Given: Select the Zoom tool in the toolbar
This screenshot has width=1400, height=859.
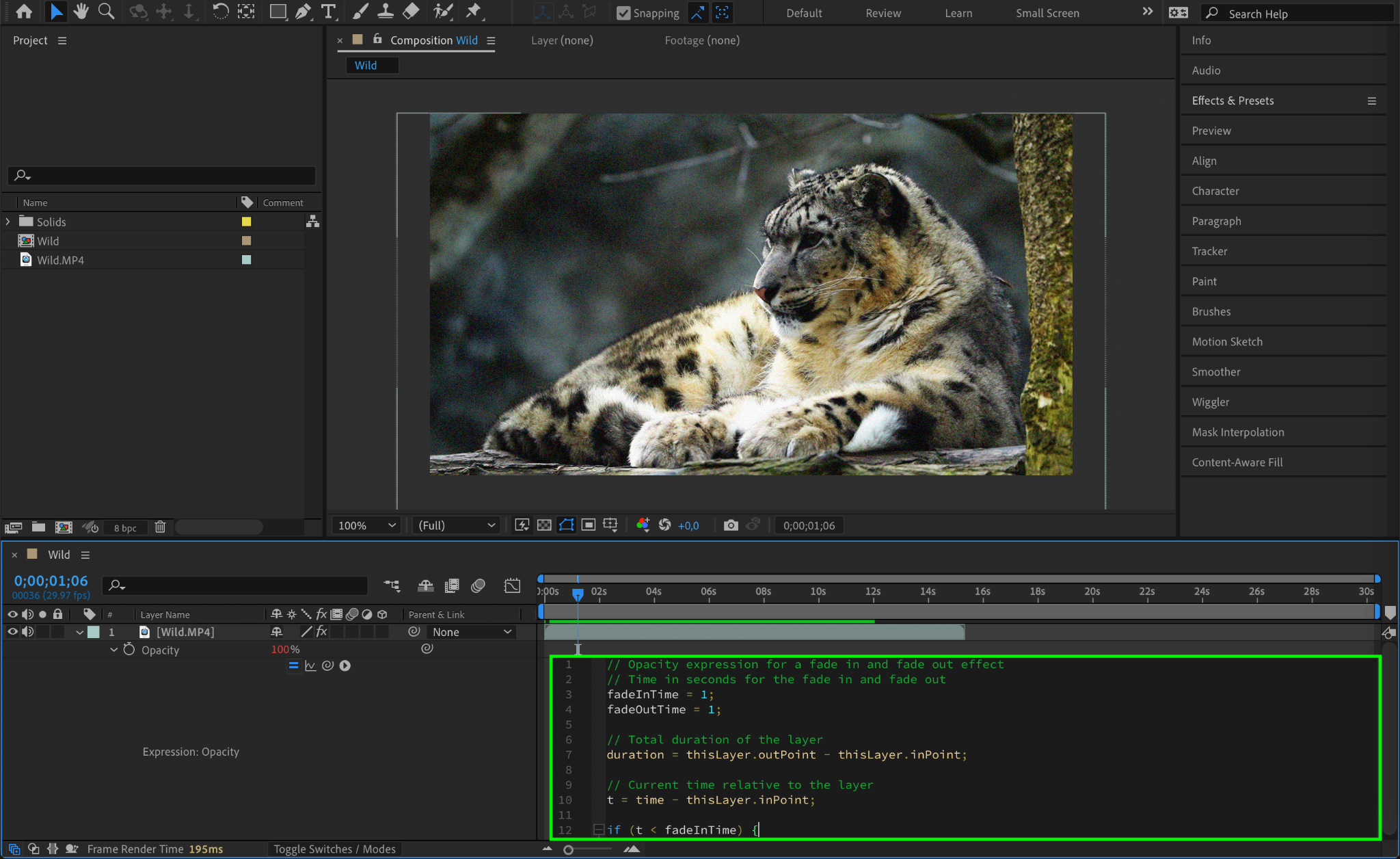Looking at the screenshot, I should tap(107, 12).
